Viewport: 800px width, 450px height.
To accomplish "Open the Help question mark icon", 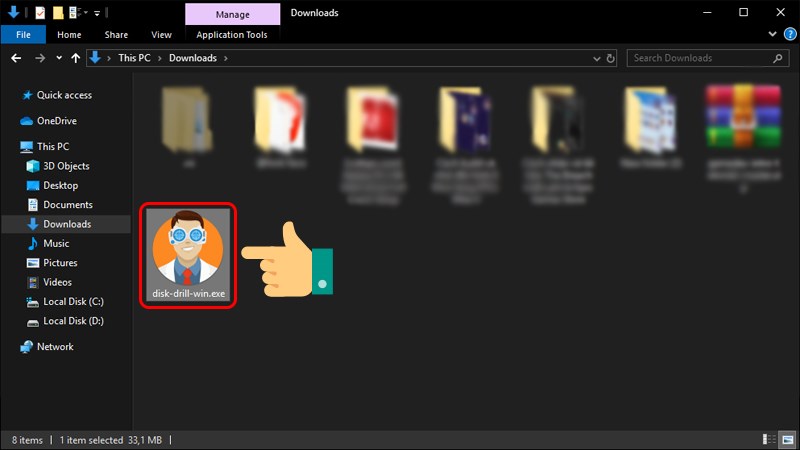I will tap(789, 35).
